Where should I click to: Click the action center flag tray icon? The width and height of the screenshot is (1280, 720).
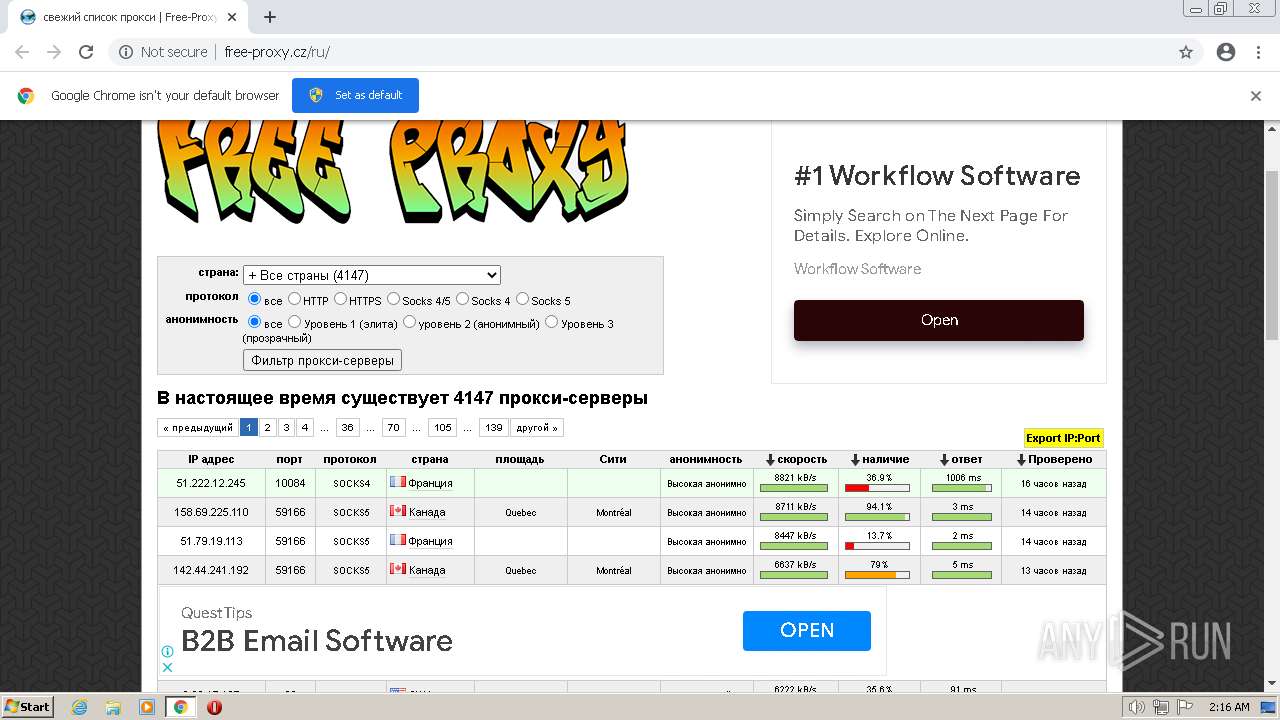tap(1185, 707)
